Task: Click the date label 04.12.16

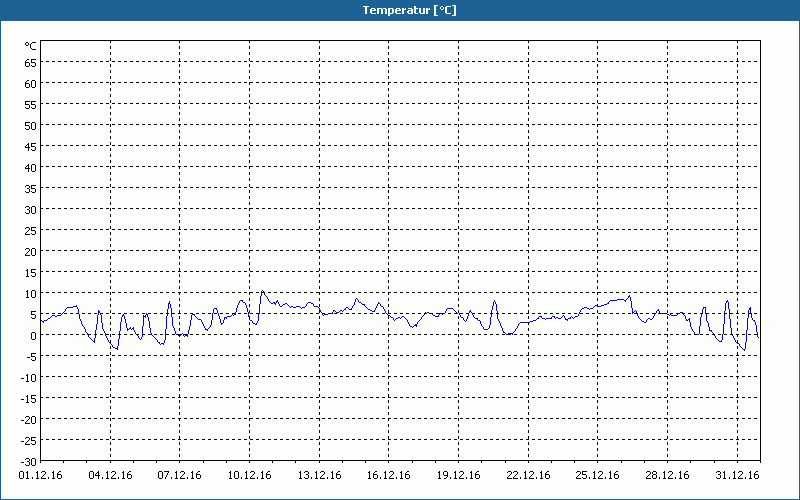Action: click(110, 476)
